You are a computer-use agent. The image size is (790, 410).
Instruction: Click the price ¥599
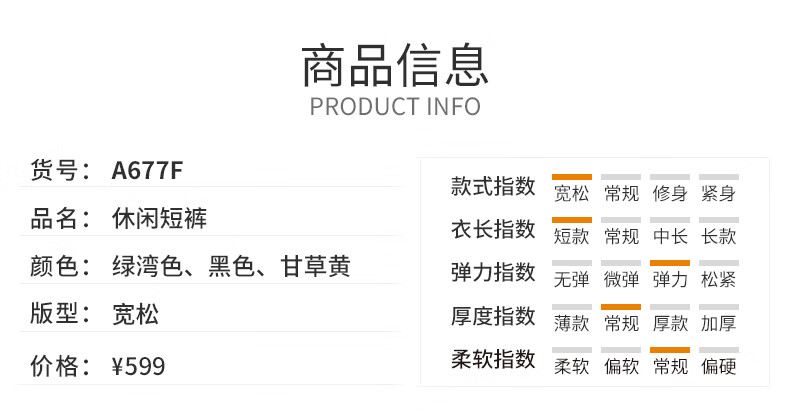(x=138, y=366)
